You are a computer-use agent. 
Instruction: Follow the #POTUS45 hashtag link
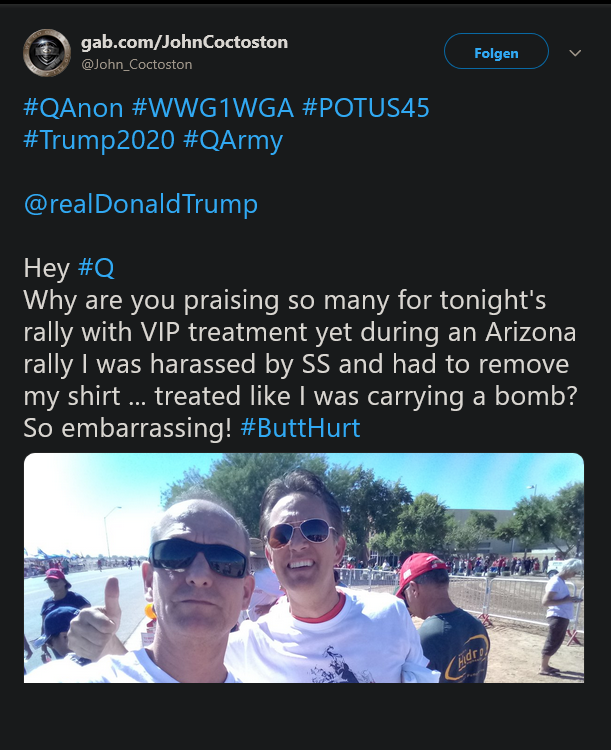(x=365, y=108)
